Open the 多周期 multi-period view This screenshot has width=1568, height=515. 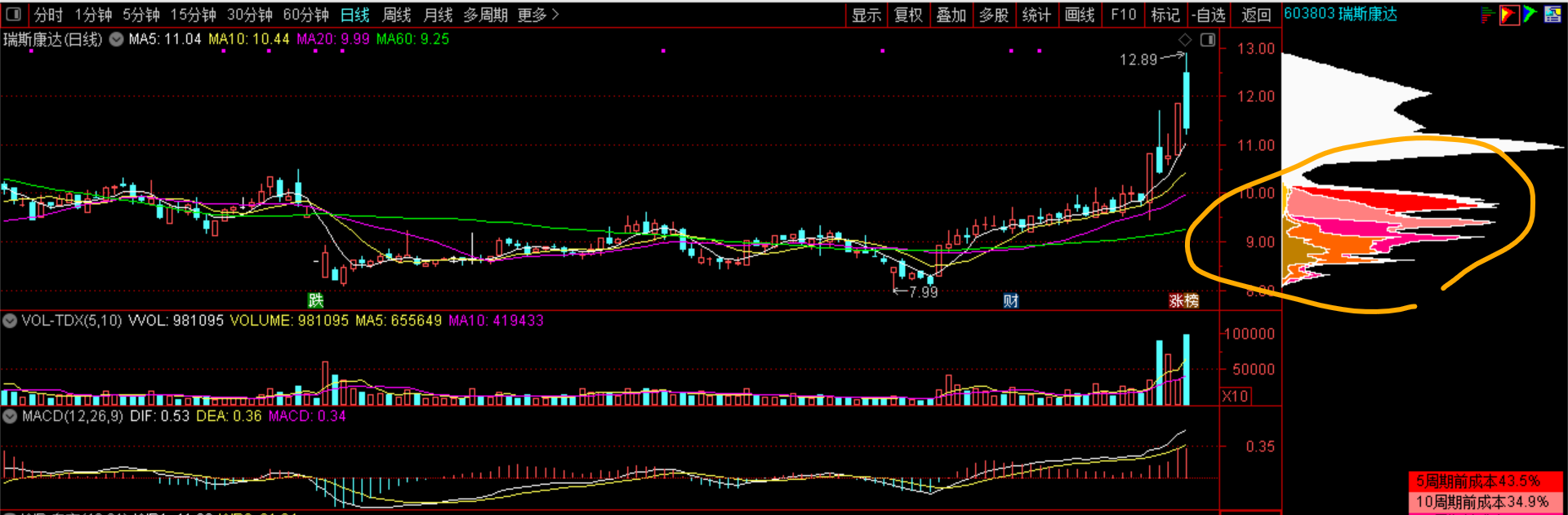485,15
